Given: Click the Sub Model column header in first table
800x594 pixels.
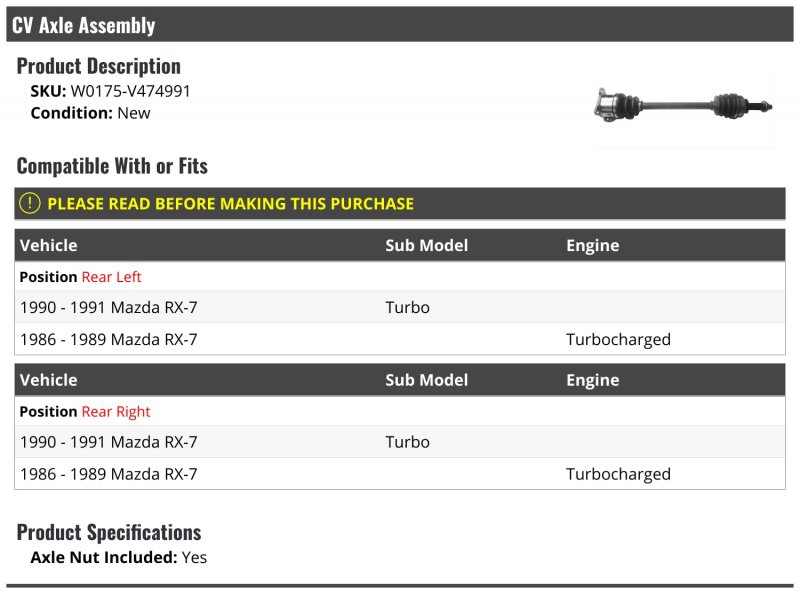Looking at the screenshot, I should tap(427, 245).
